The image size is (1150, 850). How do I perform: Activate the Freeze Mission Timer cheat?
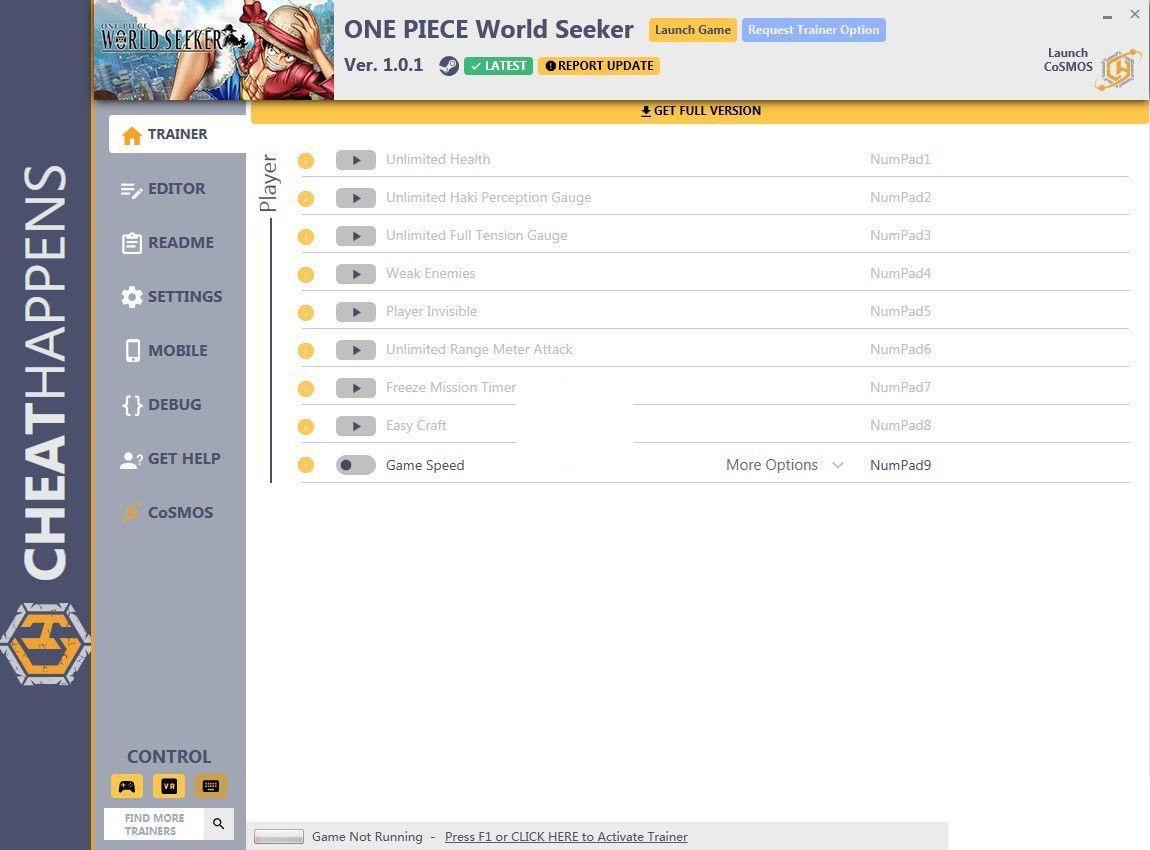pyautogui.click(x=356, y=389)
